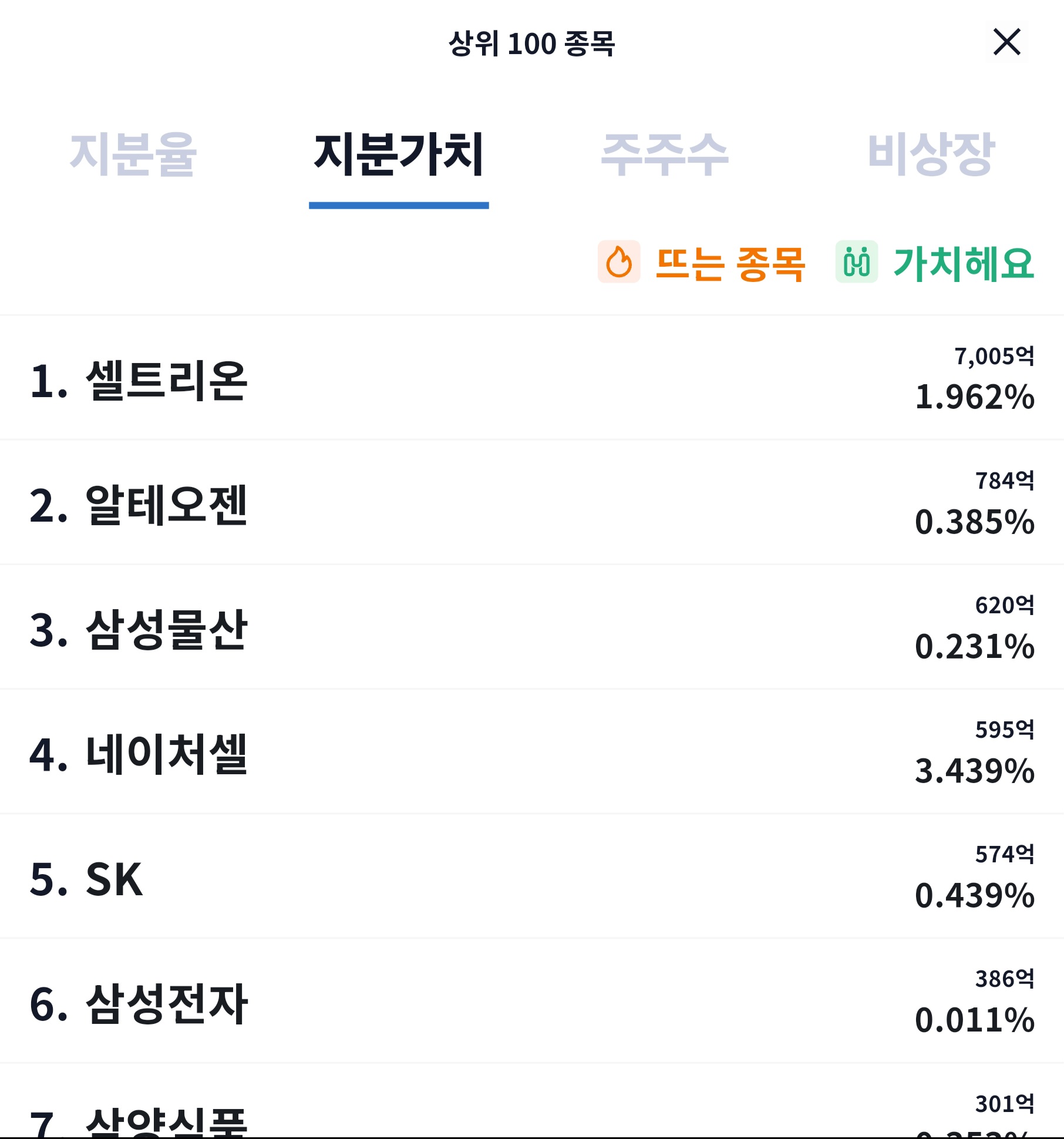1064x1139 pixels.
Task: Open the SK stock entry
Action: [532, 876]
